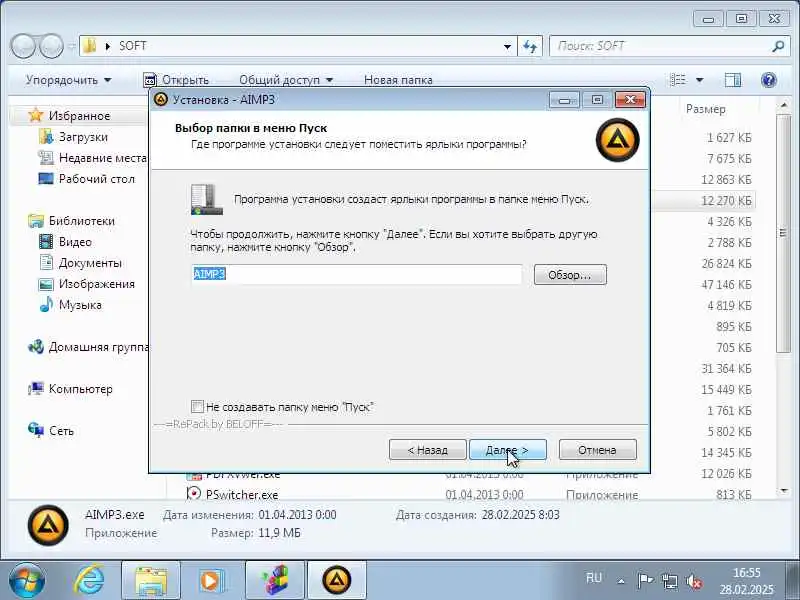Click the search magnifier icon
Image resolution: width=800 pixels, height=600 pixels.
click(x=778, y=46)
